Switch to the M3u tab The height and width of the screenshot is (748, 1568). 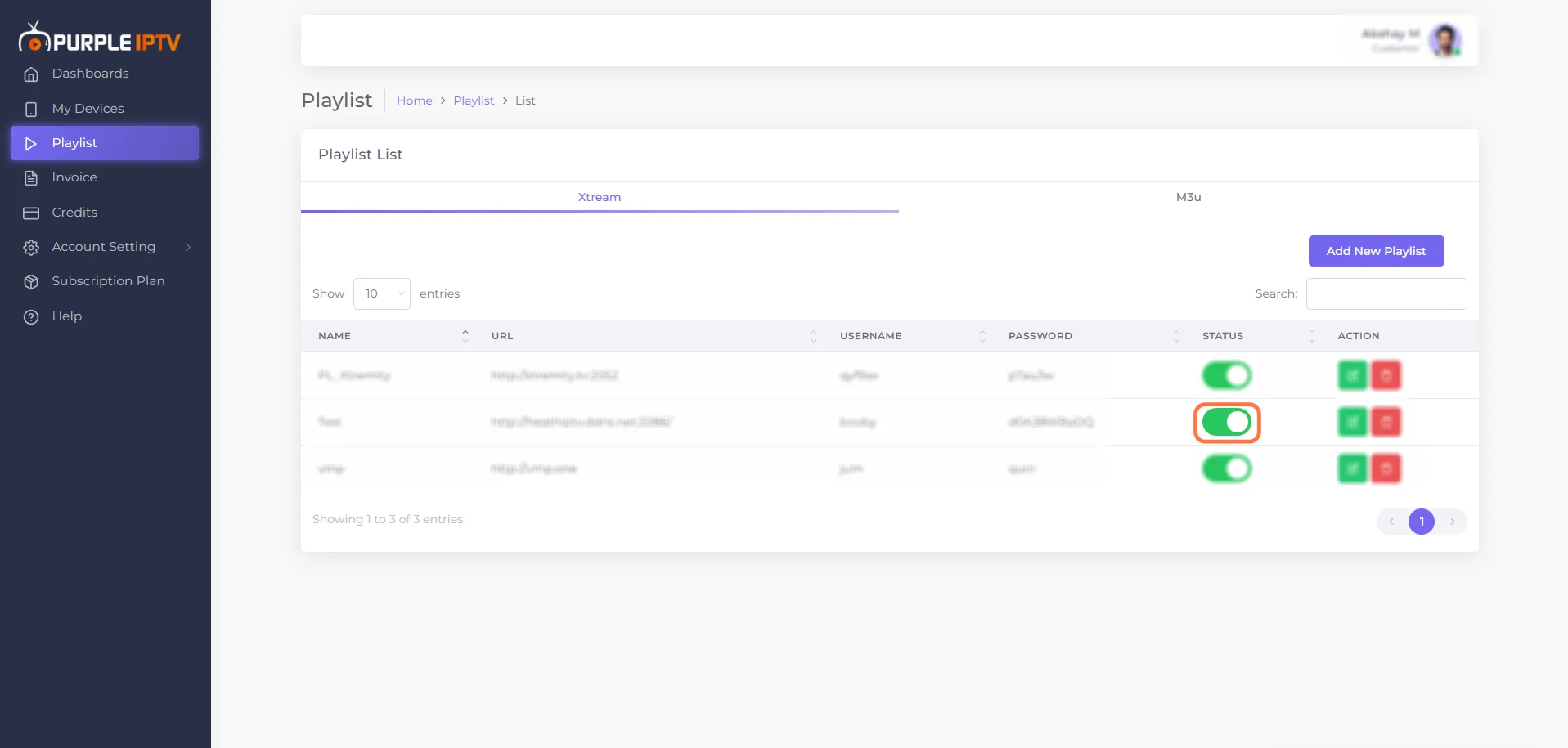tap(1188, 197)
